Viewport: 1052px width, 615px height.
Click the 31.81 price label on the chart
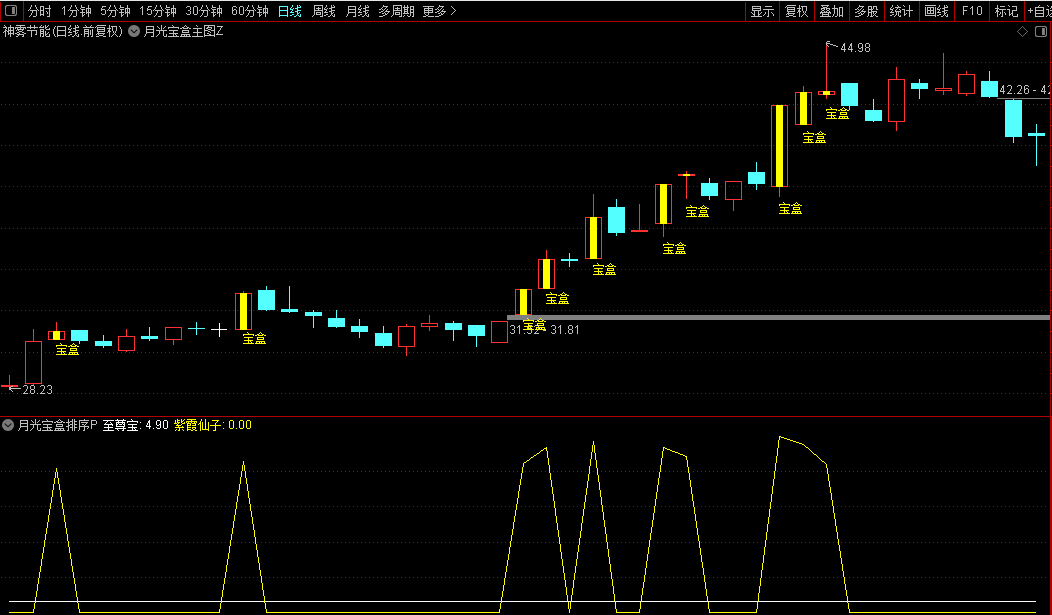click(x=565, y=330)
